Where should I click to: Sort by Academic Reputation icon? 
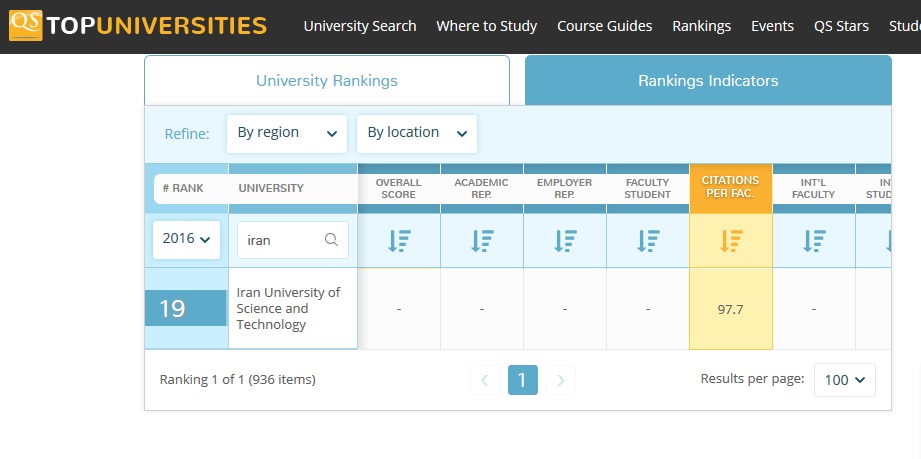481,240
